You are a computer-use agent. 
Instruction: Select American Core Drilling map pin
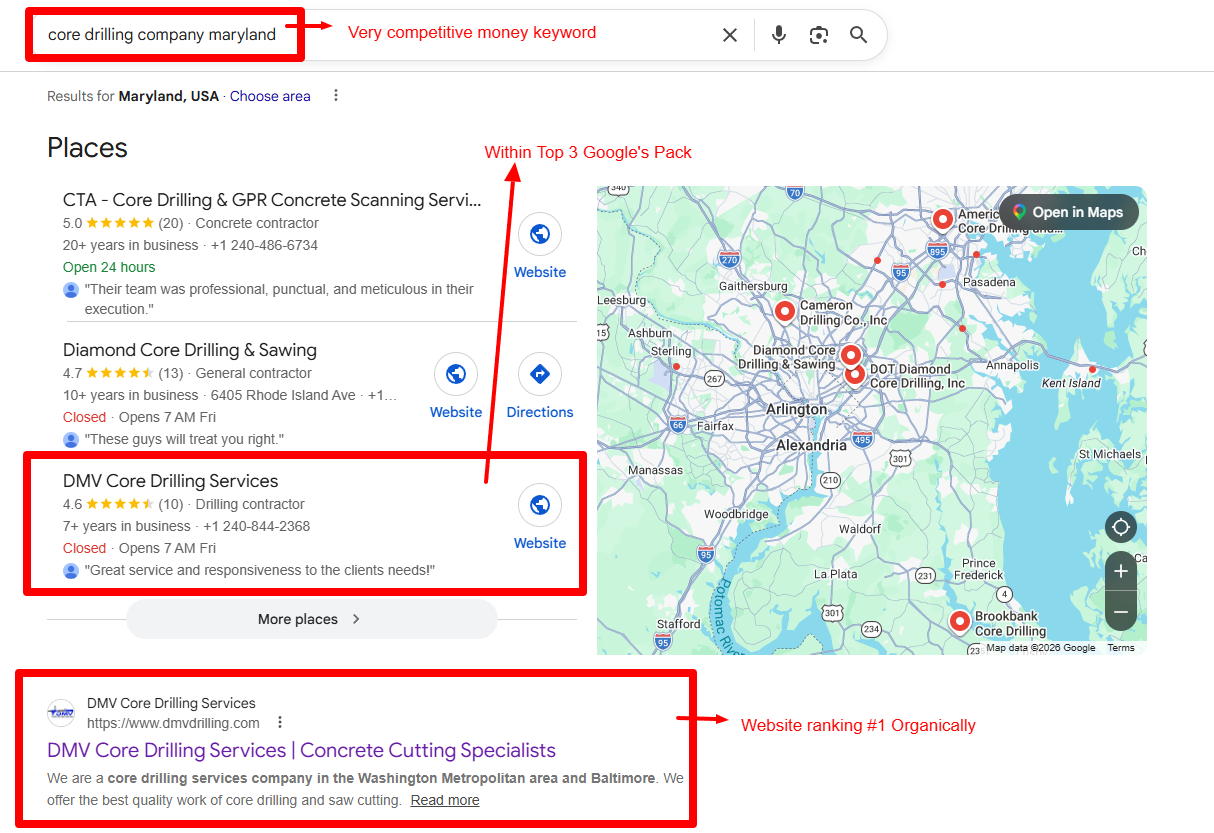coord(942,219)
